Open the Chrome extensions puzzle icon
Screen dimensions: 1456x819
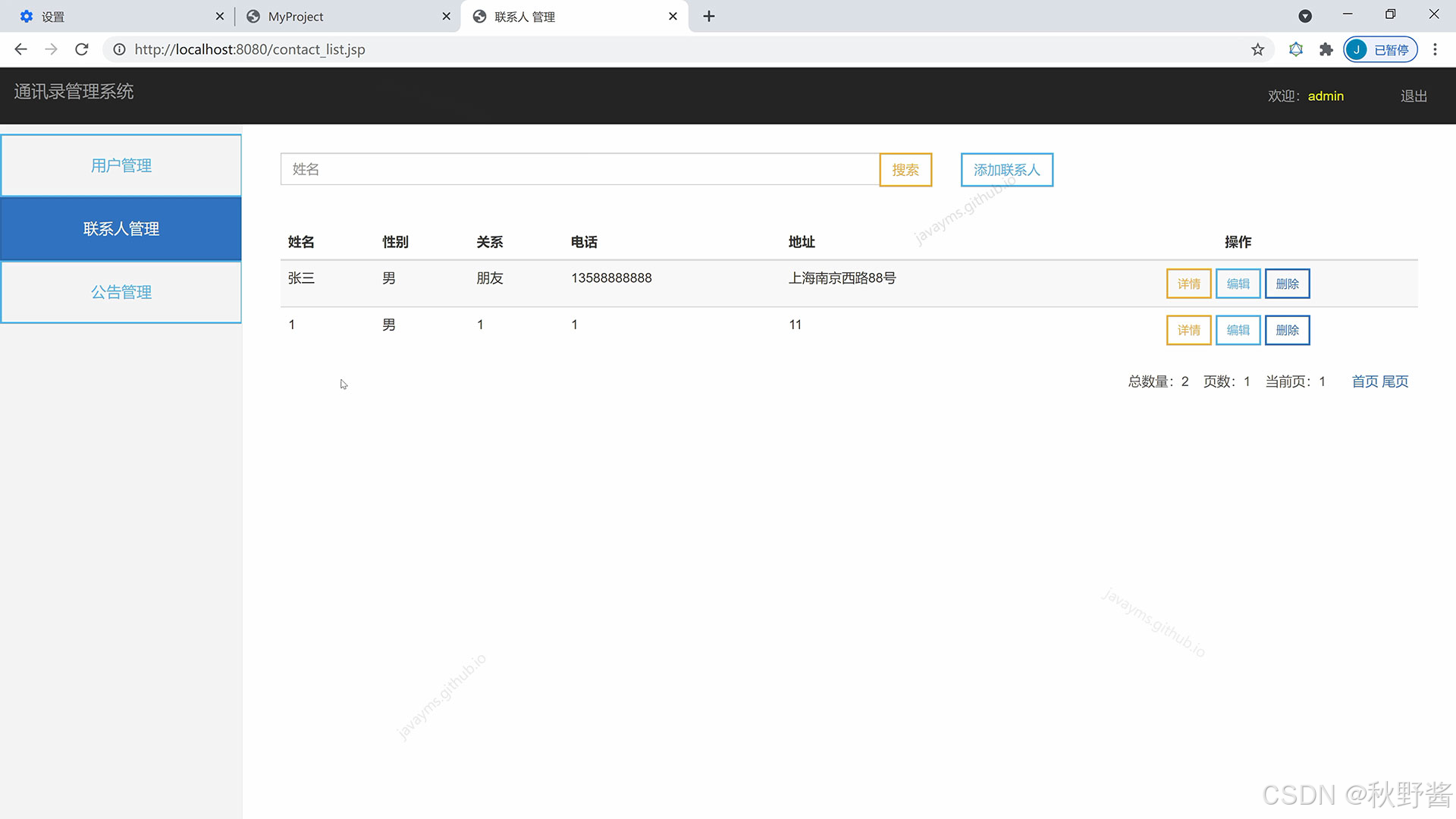1326,49
